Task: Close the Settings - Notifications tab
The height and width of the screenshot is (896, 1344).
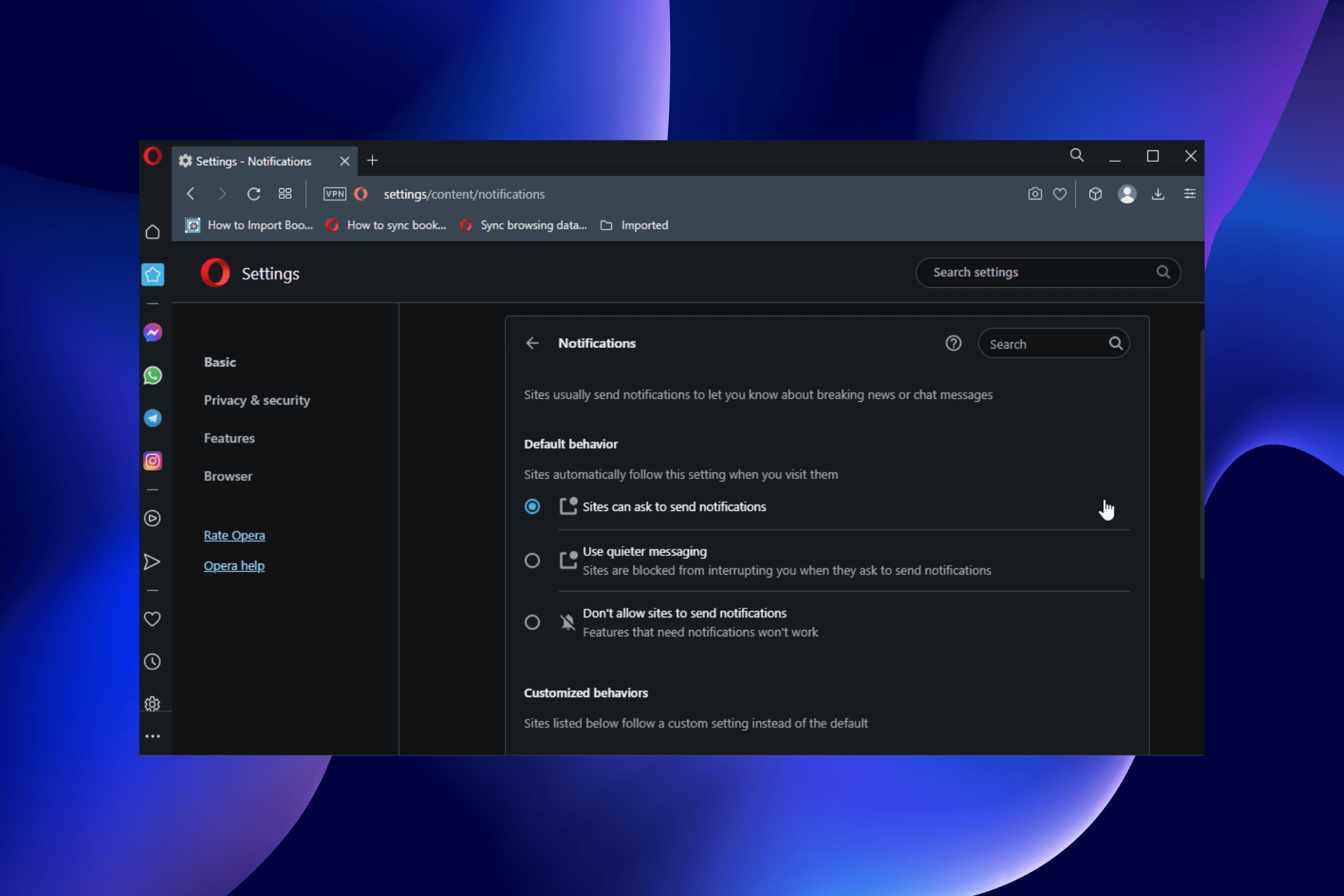Action: pos(344,161)
